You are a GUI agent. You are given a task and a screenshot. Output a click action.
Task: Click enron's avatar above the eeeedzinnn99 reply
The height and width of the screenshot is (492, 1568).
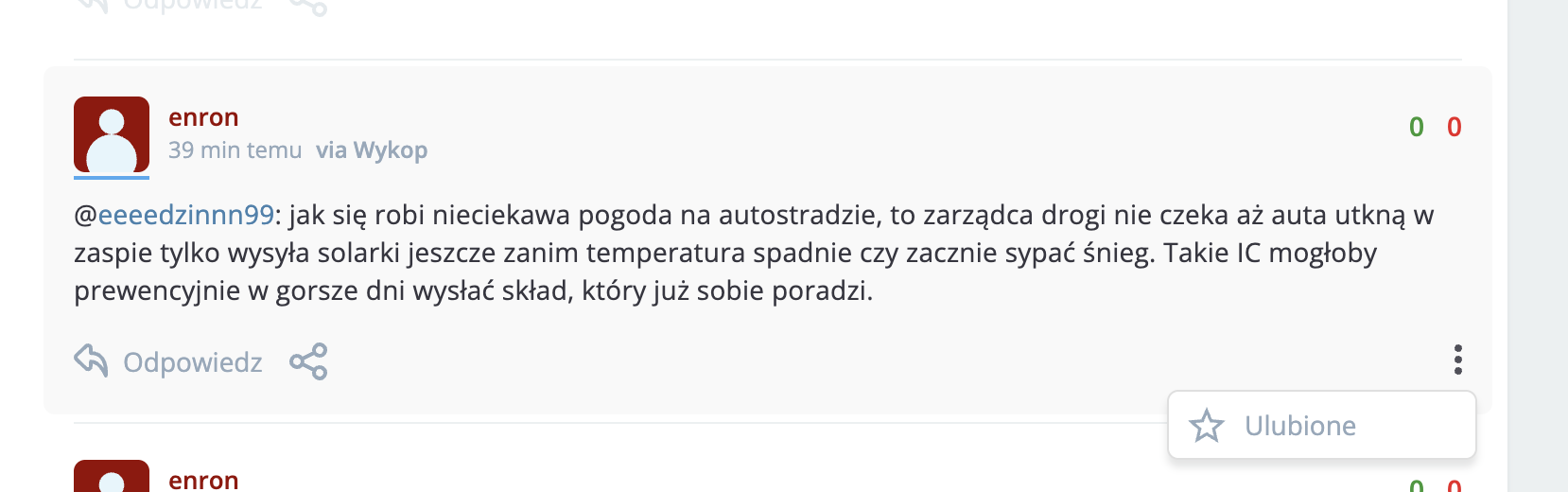pos(112,135)
